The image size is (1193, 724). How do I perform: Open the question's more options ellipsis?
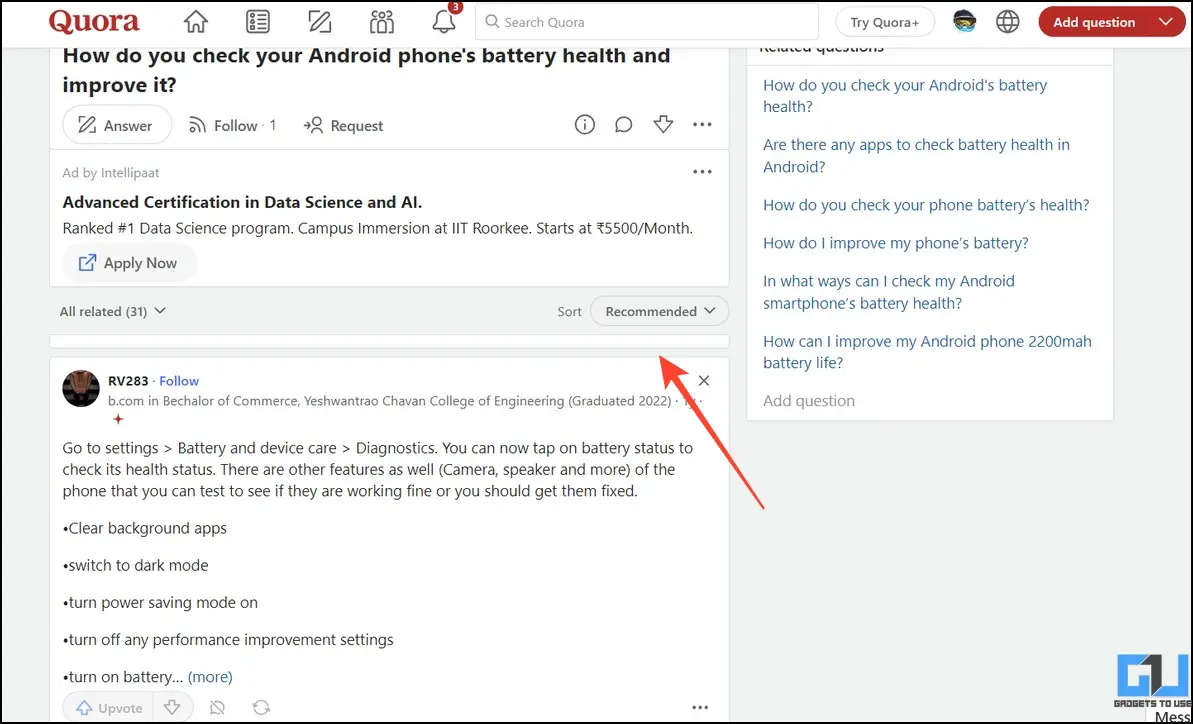[702, 125]
